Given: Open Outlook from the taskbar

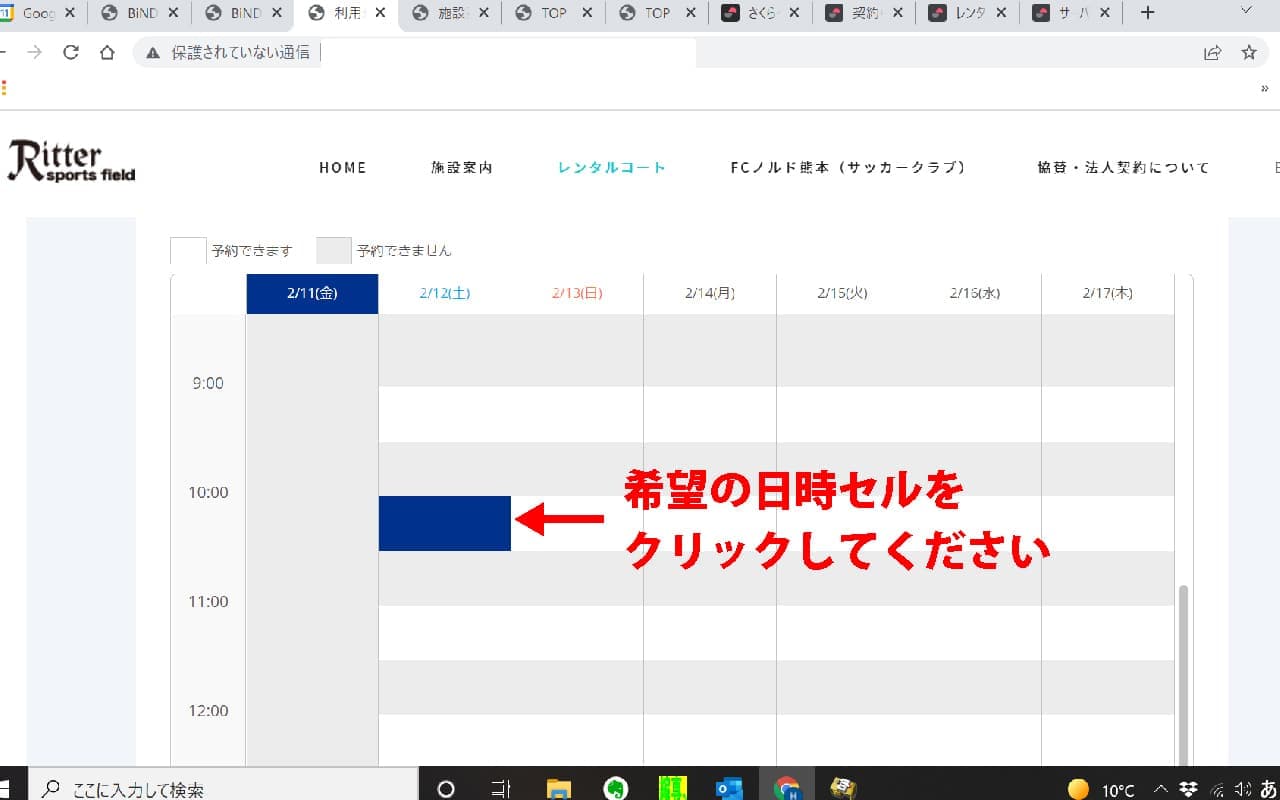Looking at the screenshot, I should tap(729, 789).
